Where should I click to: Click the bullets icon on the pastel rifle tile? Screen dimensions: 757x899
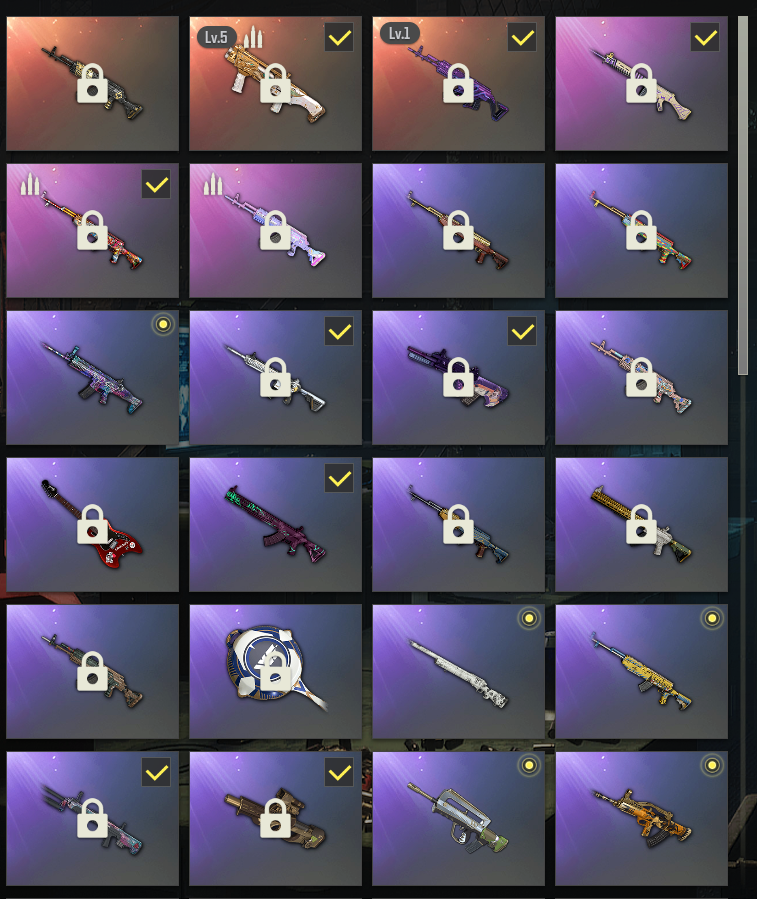(x=213, y=185)
